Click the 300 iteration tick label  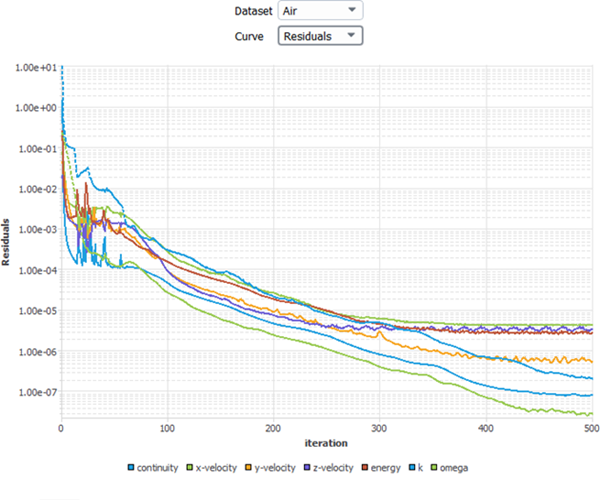[x=379, y=428]
